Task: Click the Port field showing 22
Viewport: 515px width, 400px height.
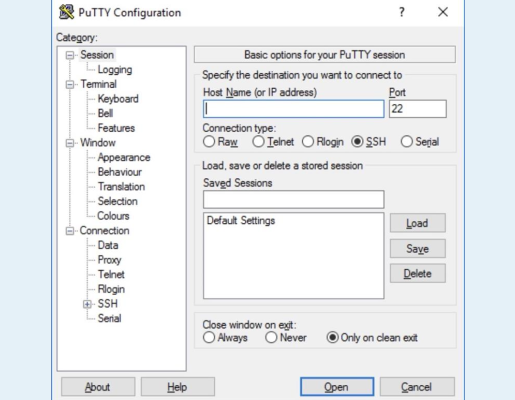Action: tap(418, 109)
